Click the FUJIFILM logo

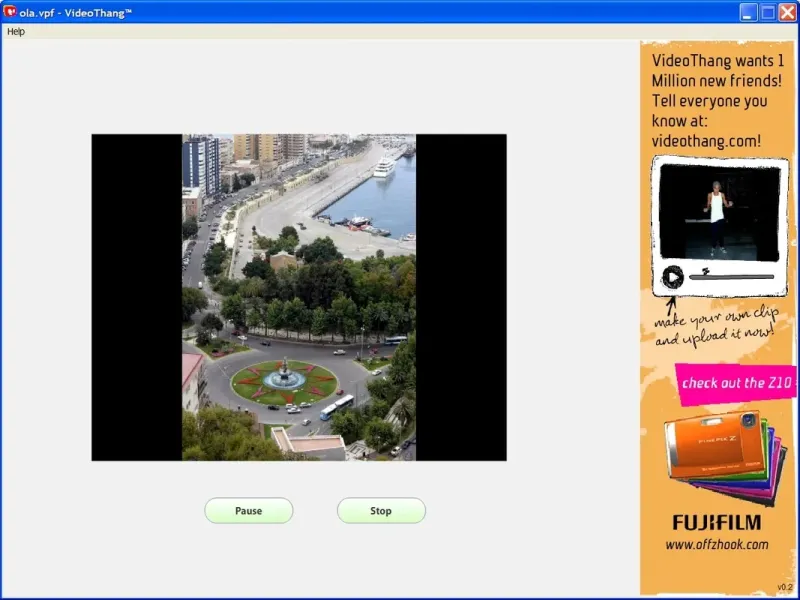pos(717,522)
